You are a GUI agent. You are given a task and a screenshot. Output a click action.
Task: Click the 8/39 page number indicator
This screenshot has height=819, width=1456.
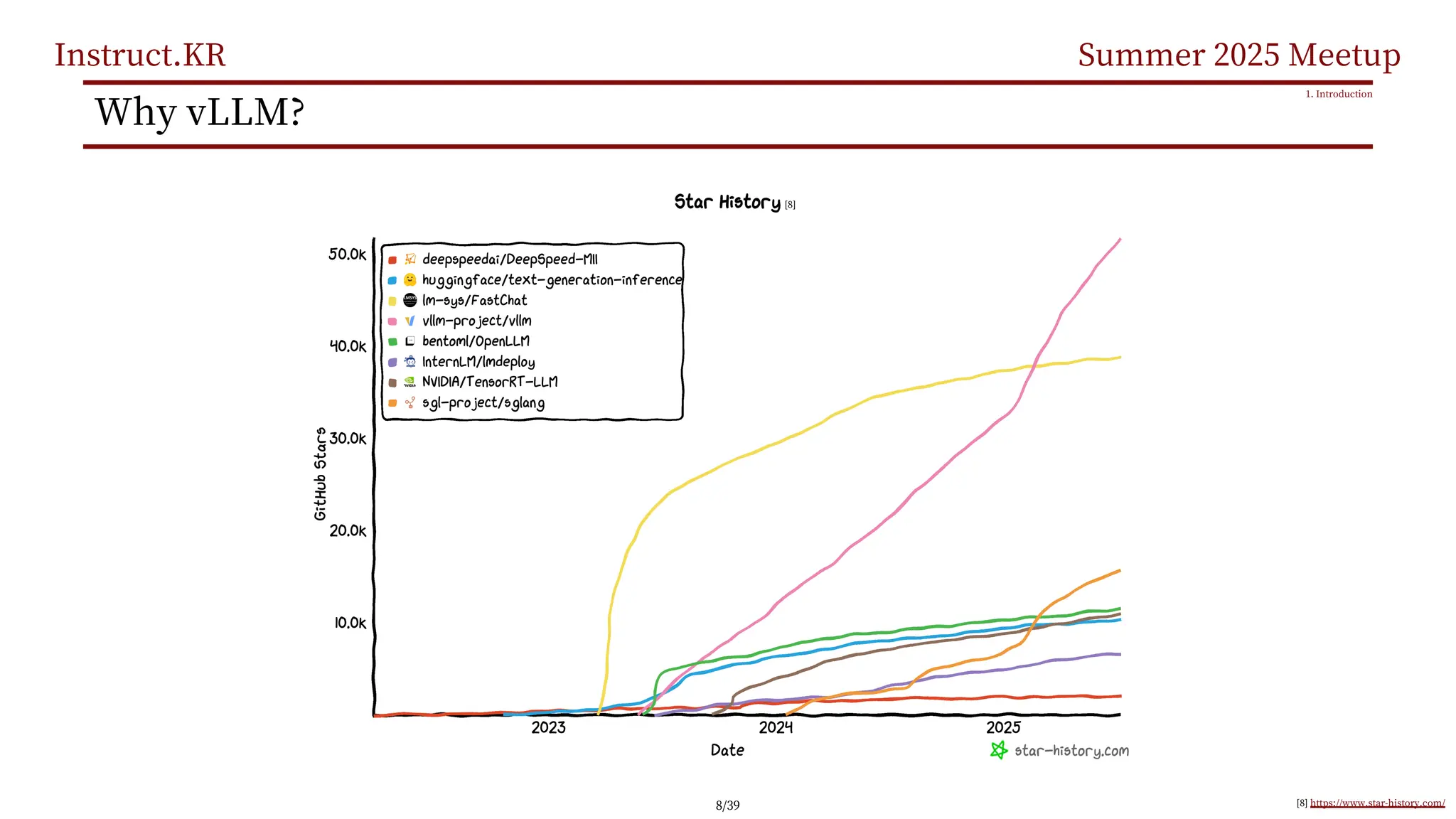pyautogui.click(x=727, y=805)
